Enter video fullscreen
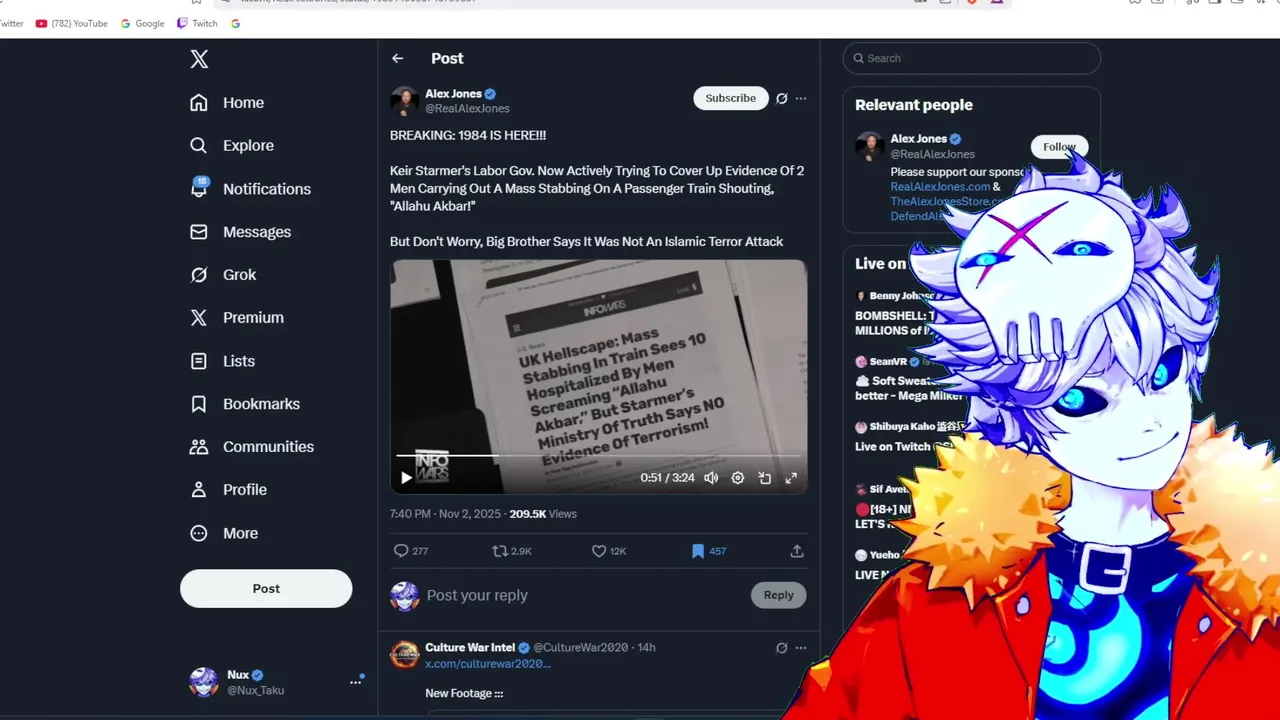Viewport: 1280px width, 720px height. [x=791, y=478]
